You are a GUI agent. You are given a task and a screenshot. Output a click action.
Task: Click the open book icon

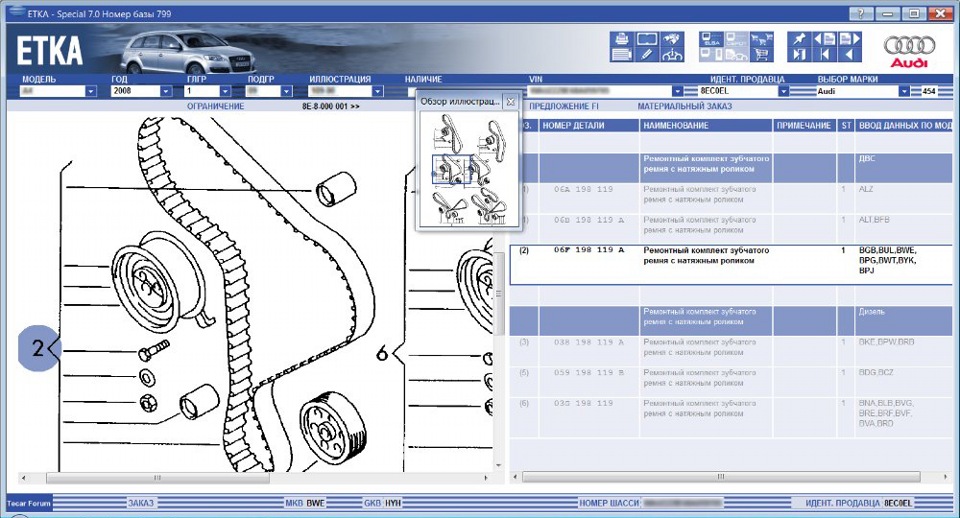point(647,40)
